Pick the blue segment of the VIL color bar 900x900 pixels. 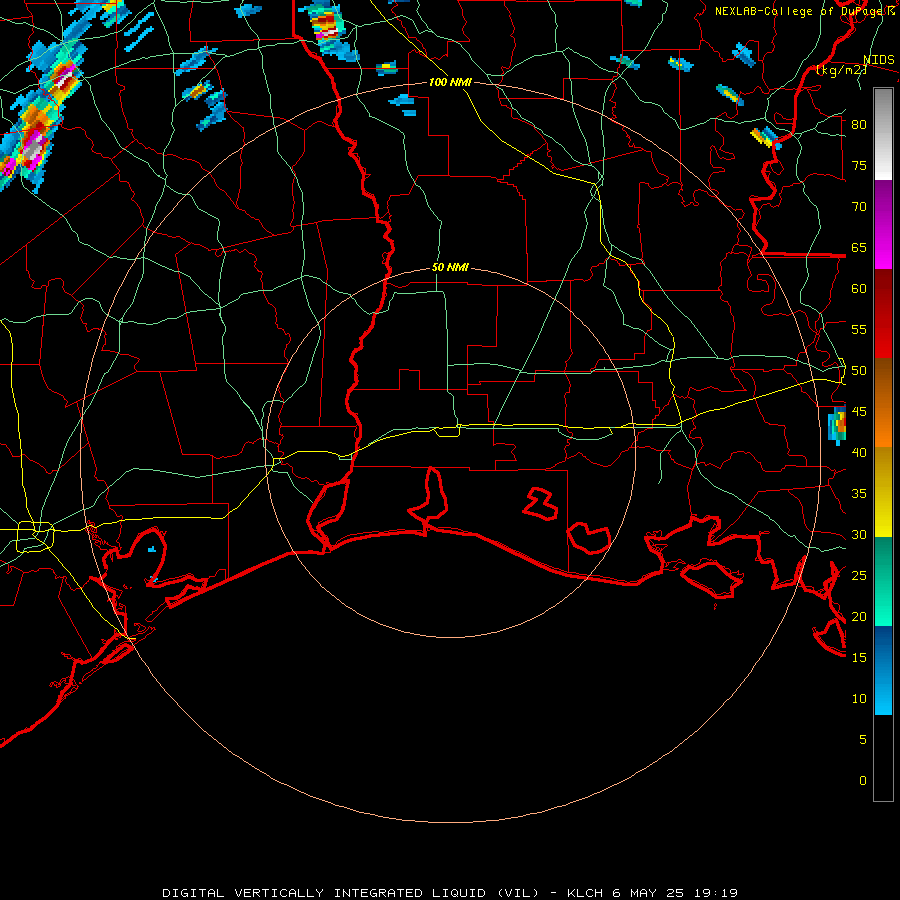(x=883, y=670)
